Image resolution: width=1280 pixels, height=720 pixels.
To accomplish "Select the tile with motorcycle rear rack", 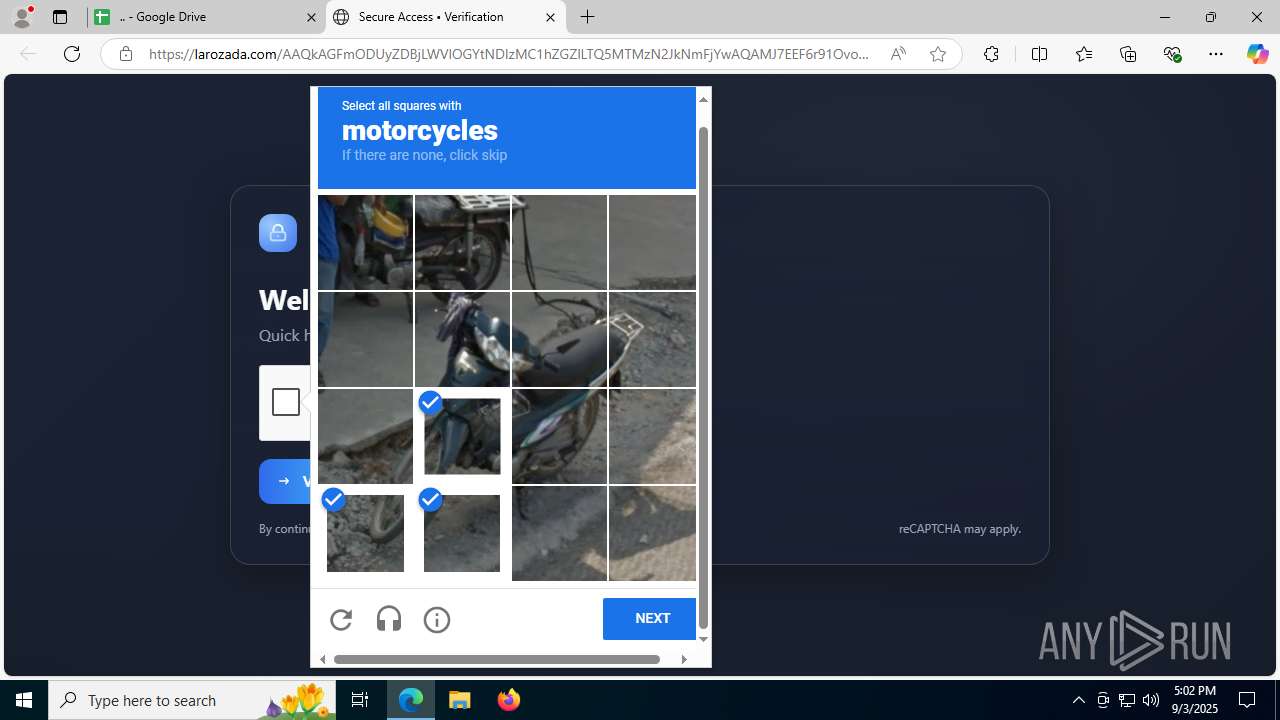I will pos(652,339).
